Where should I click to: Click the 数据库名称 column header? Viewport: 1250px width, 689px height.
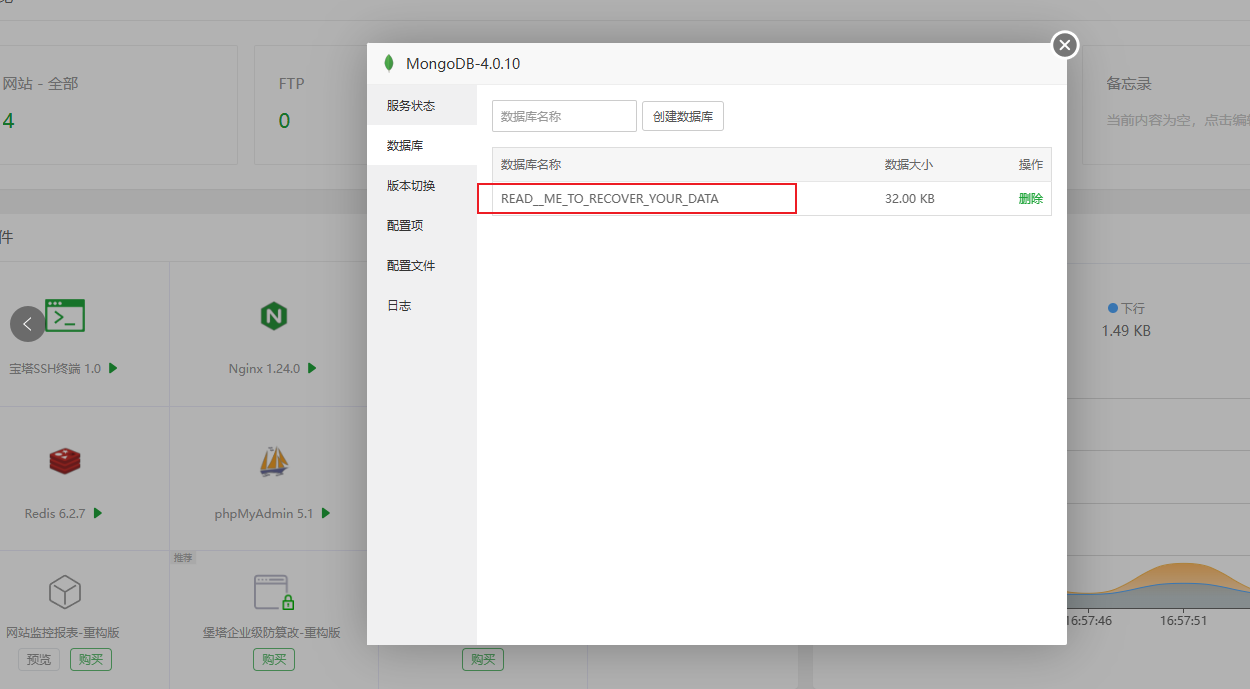click(x=531, y=164)
